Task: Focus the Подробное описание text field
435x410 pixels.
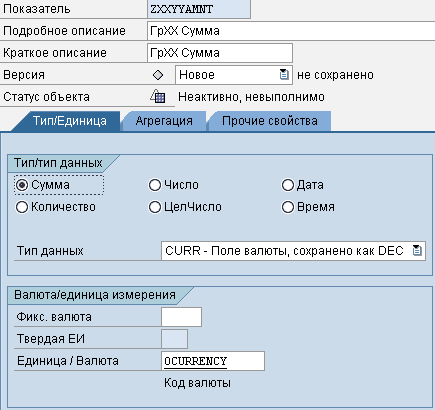Action: (x=291, y=31)
